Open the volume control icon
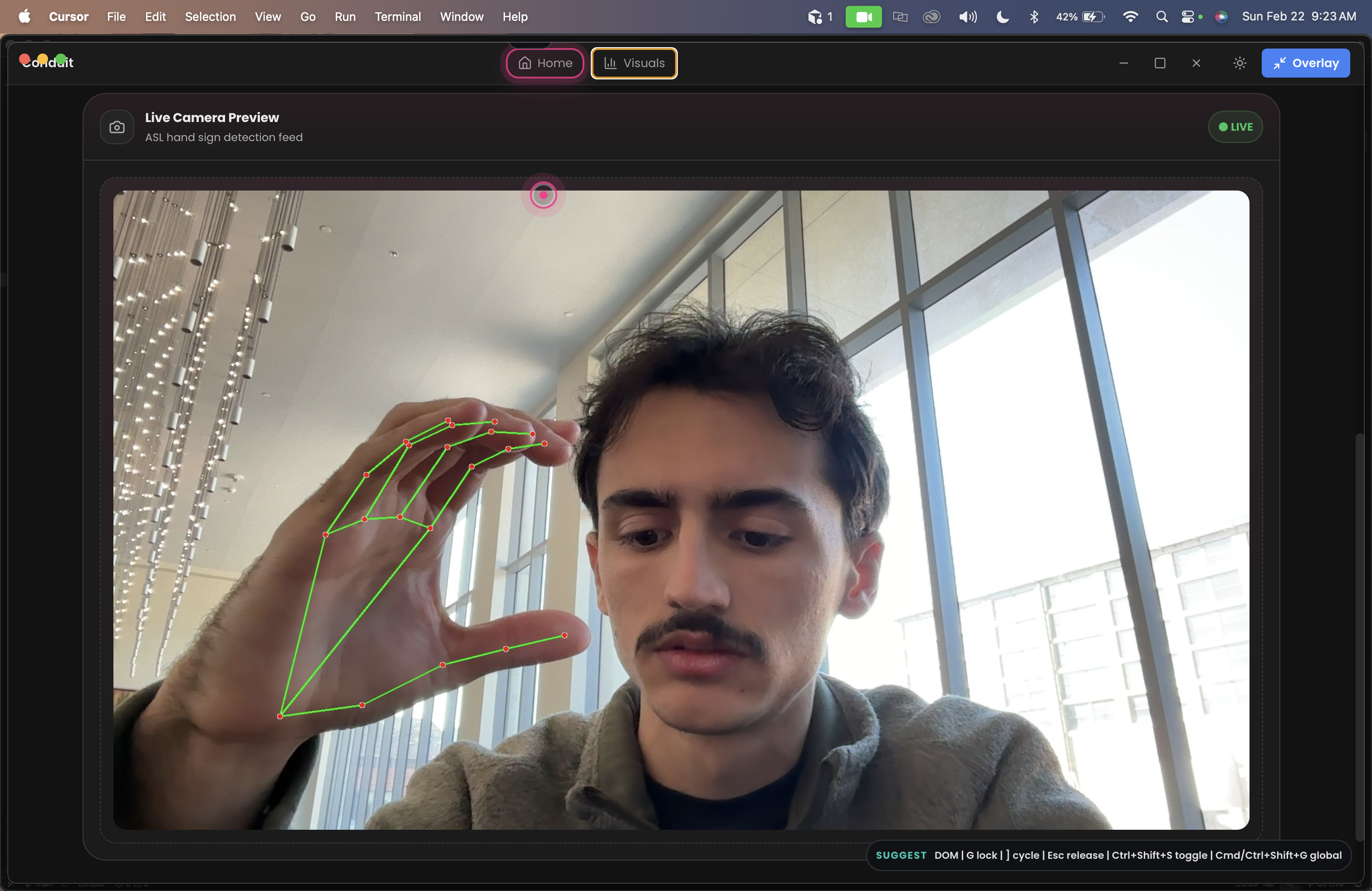The image size is (1372, 891). tap(967, 17)
